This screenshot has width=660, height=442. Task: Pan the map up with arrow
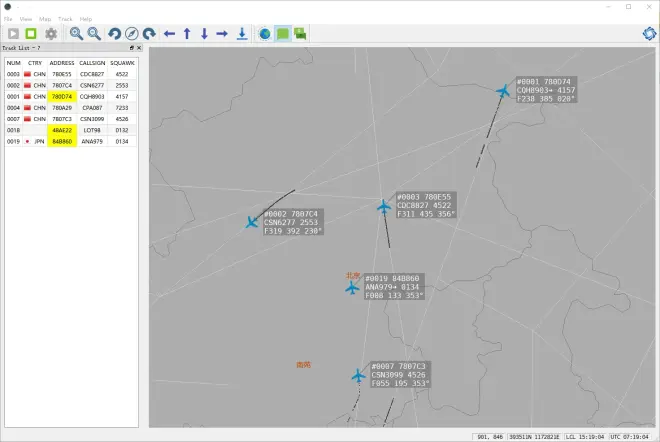[187, 33]
